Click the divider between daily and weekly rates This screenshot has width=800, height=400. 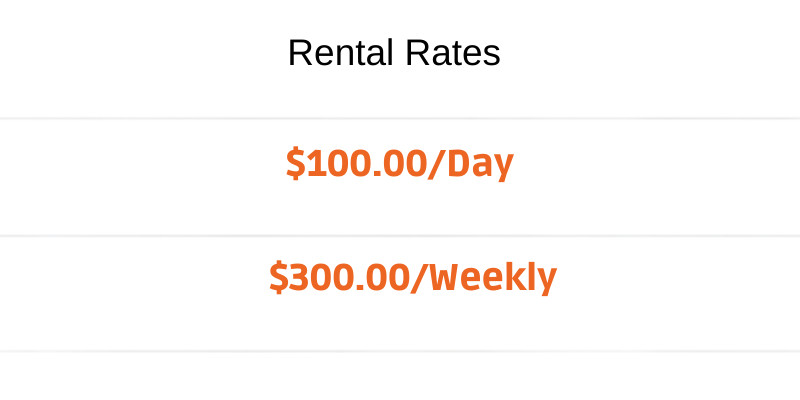tap(400, 236)
